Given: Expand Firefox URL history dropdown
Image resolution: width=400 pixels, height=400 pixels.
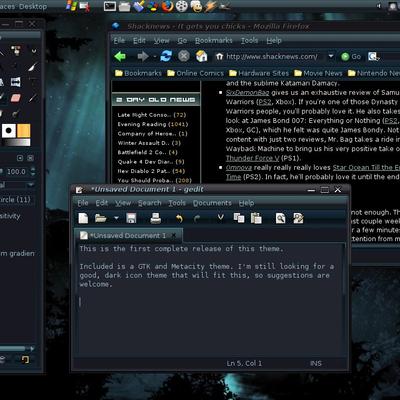Looking at the screenshot, I should click(x=331, y=56).
